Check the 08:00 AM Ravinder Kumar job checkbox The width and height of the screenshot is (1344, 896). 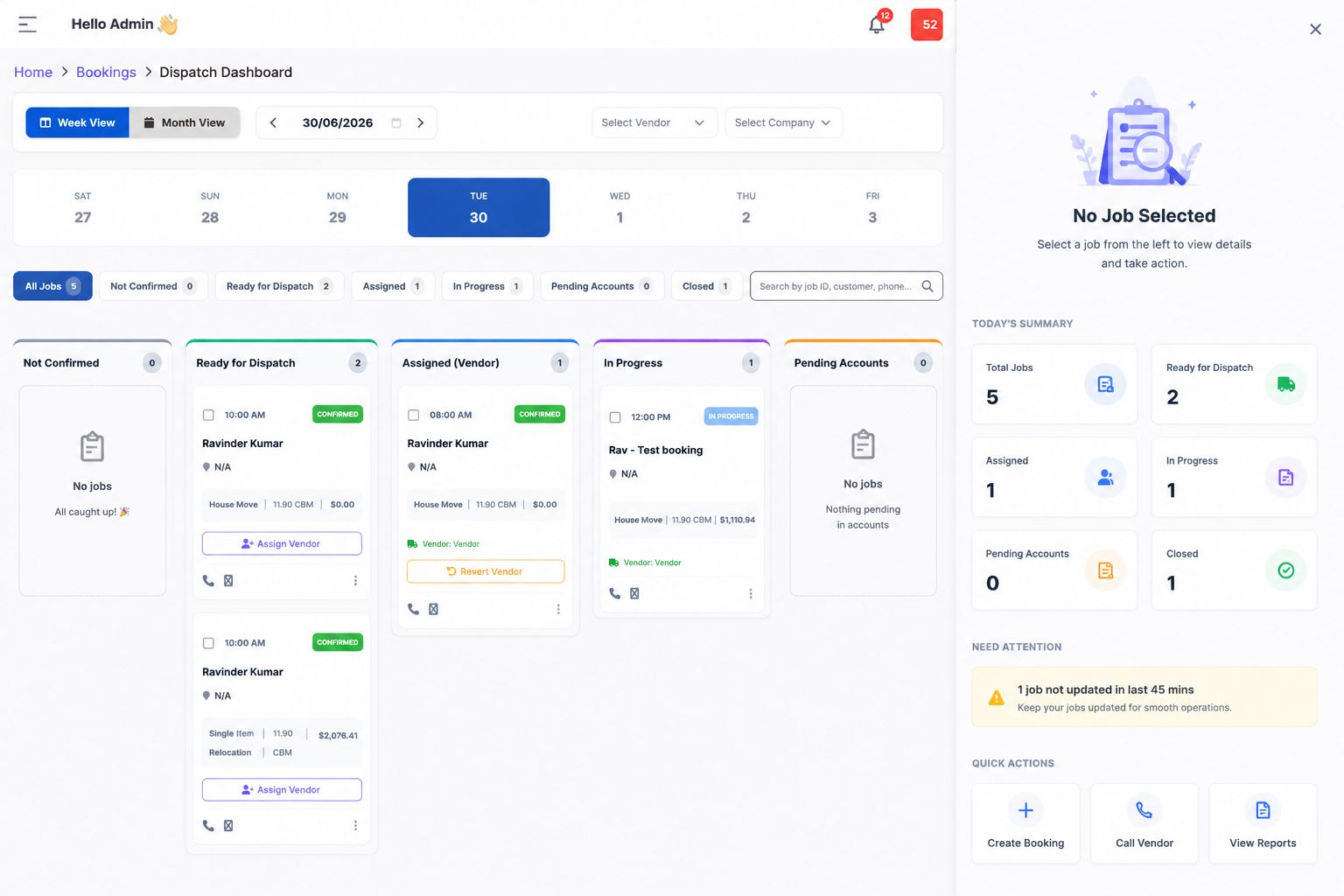point(414,415)
